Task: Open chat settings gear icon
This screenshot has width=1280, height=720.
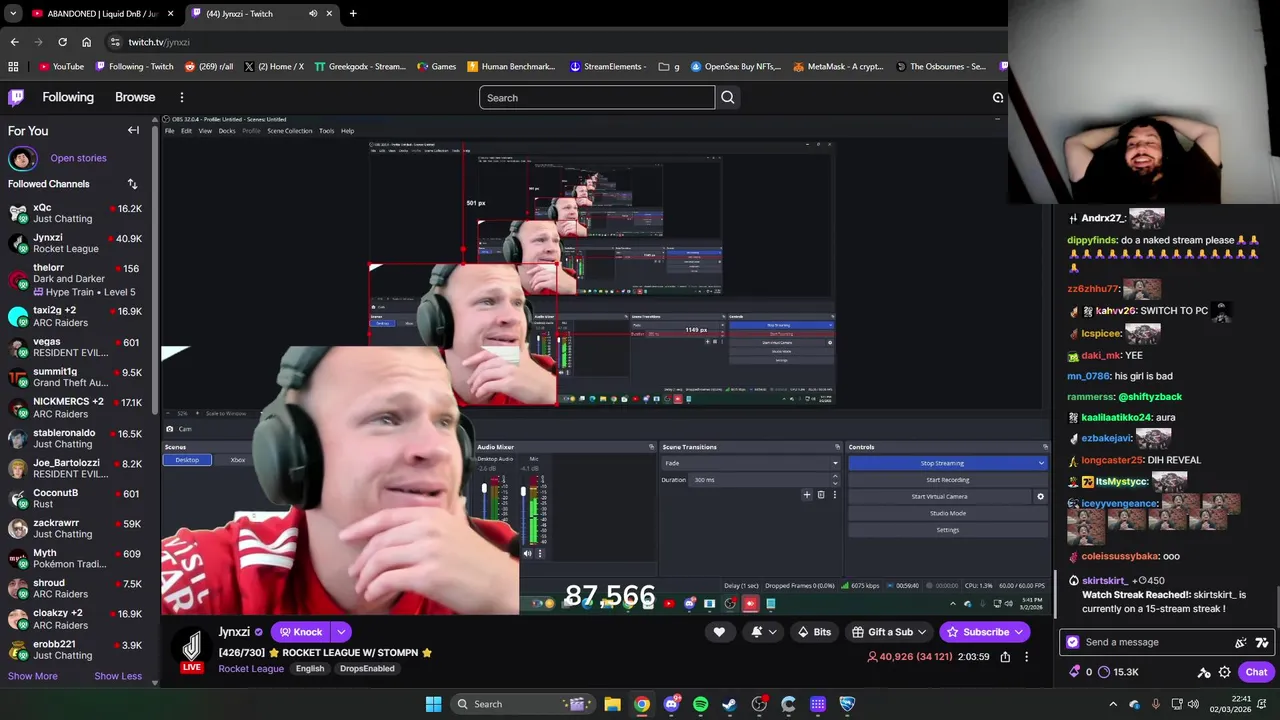Action: pos(1224,672)
